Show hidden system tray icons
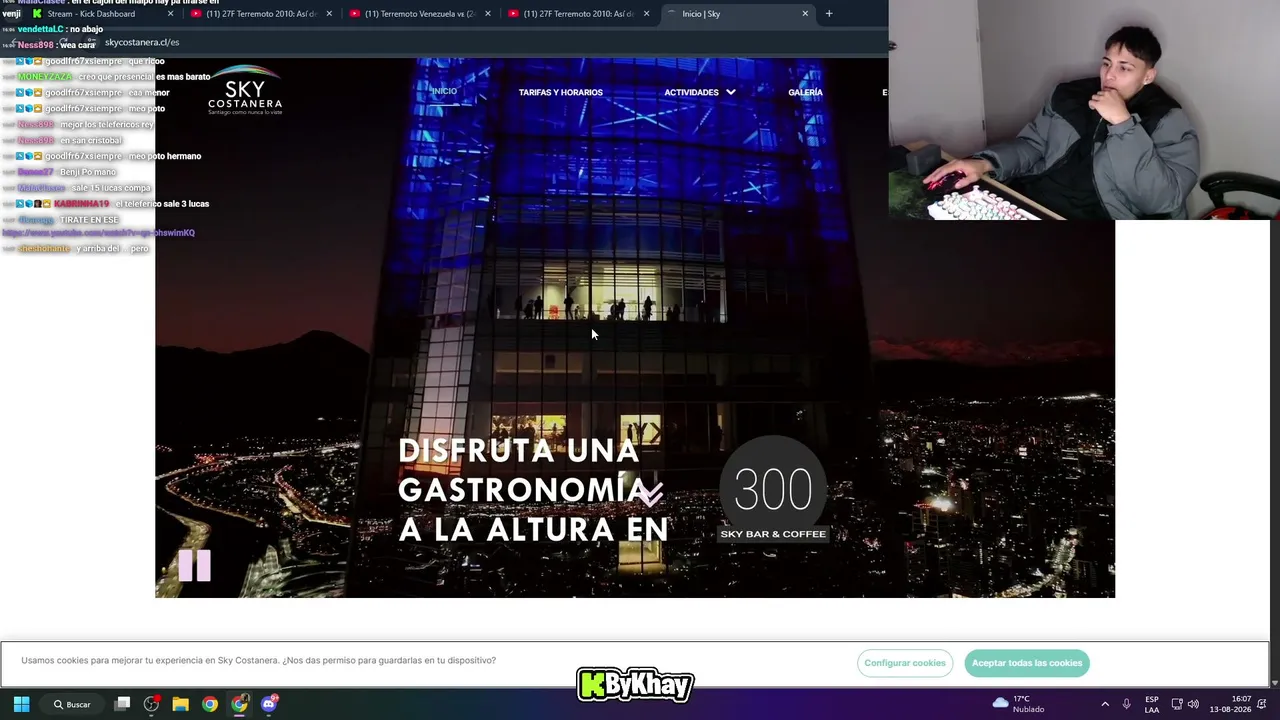The image size is (1280, 720). (x=1105, y=704)
